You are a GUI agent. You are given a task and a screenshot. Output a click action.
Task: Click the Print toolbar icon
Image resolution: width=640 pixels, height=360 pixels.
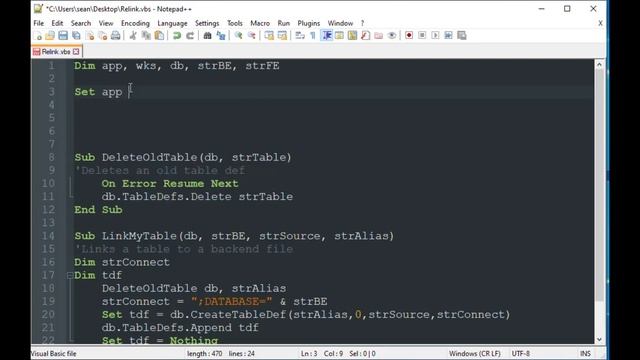click(116, 36)
